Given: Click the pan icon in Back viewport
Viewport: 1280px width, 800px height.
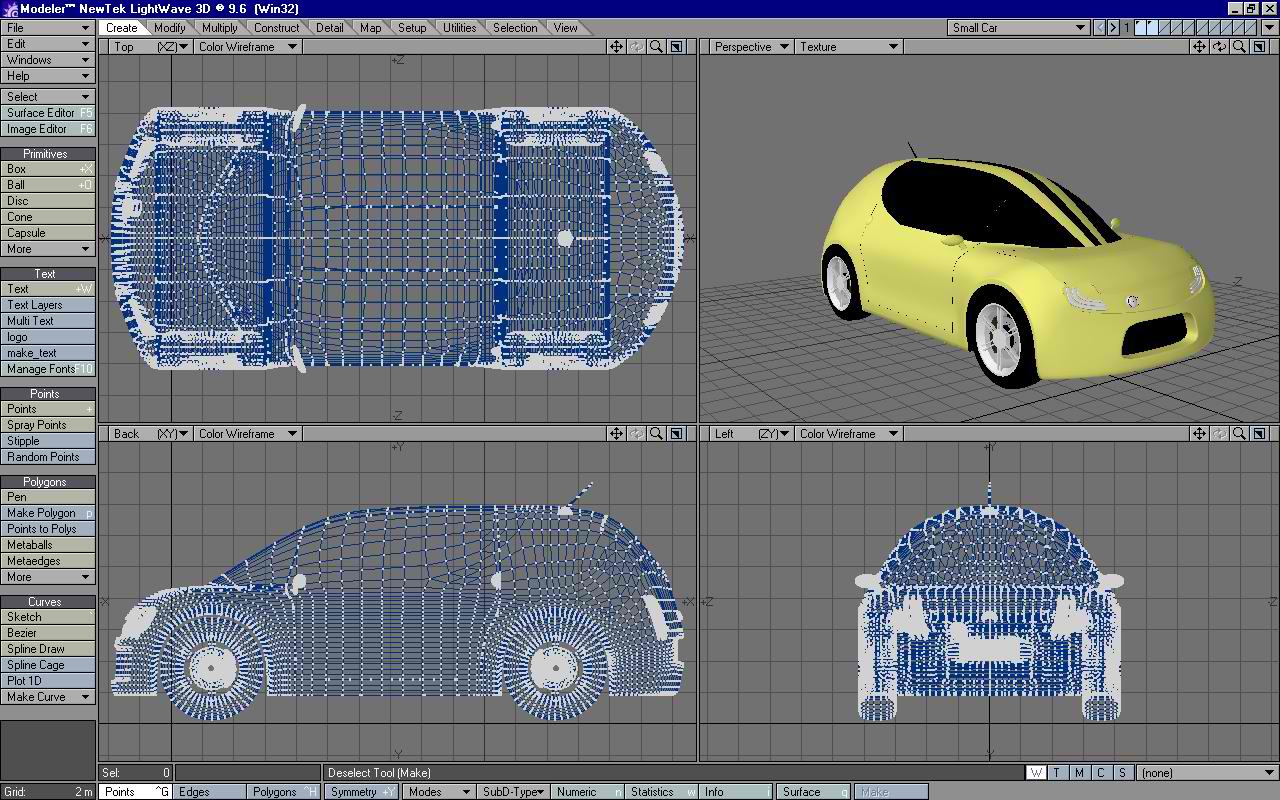Looking at the screenshot, I should click(616, 434).
